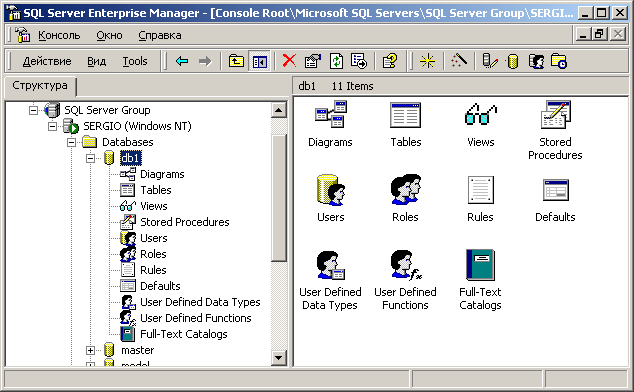
Task: Restore the inner console child window
Action: tap(599, 34)
